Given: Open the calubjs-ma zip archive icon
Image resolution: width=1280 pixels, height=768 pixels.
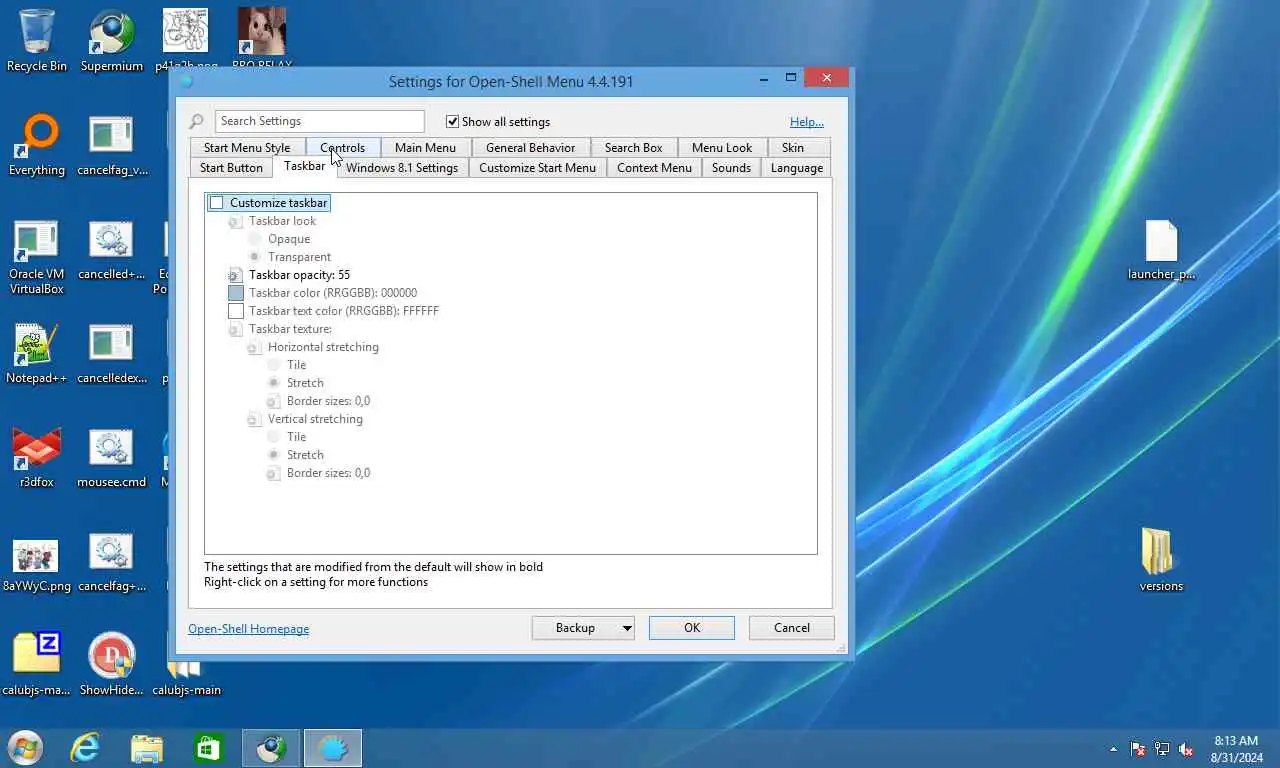Looking at the screenshot, I should pyautogui.click(x=37, y=665).
